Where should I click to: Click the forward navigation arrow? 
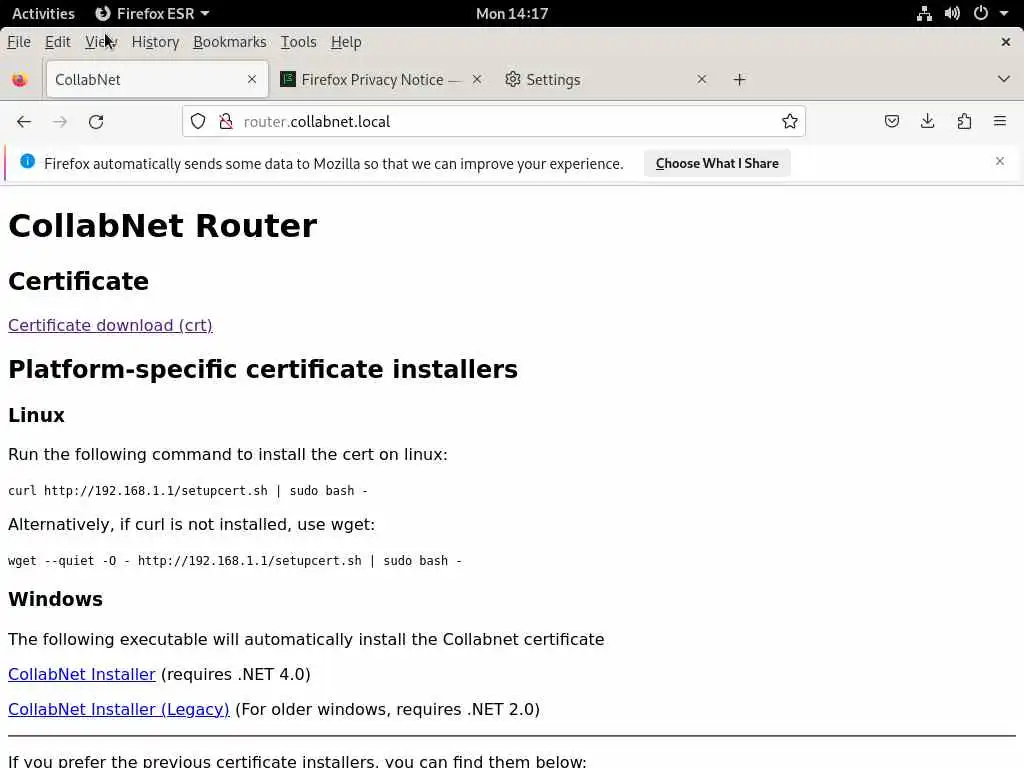pos(60,121)
